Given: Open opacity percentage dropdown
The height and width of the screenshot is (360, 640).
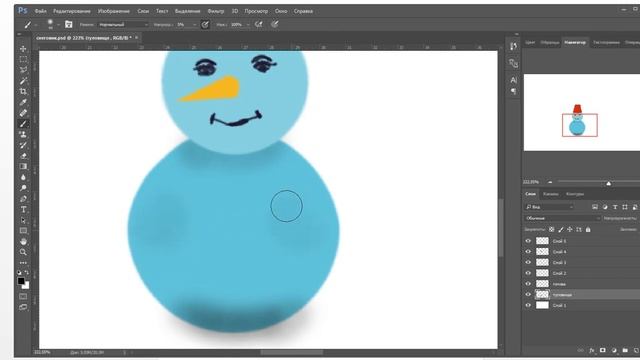Looking at the screenshot, I should pos(195,25).
